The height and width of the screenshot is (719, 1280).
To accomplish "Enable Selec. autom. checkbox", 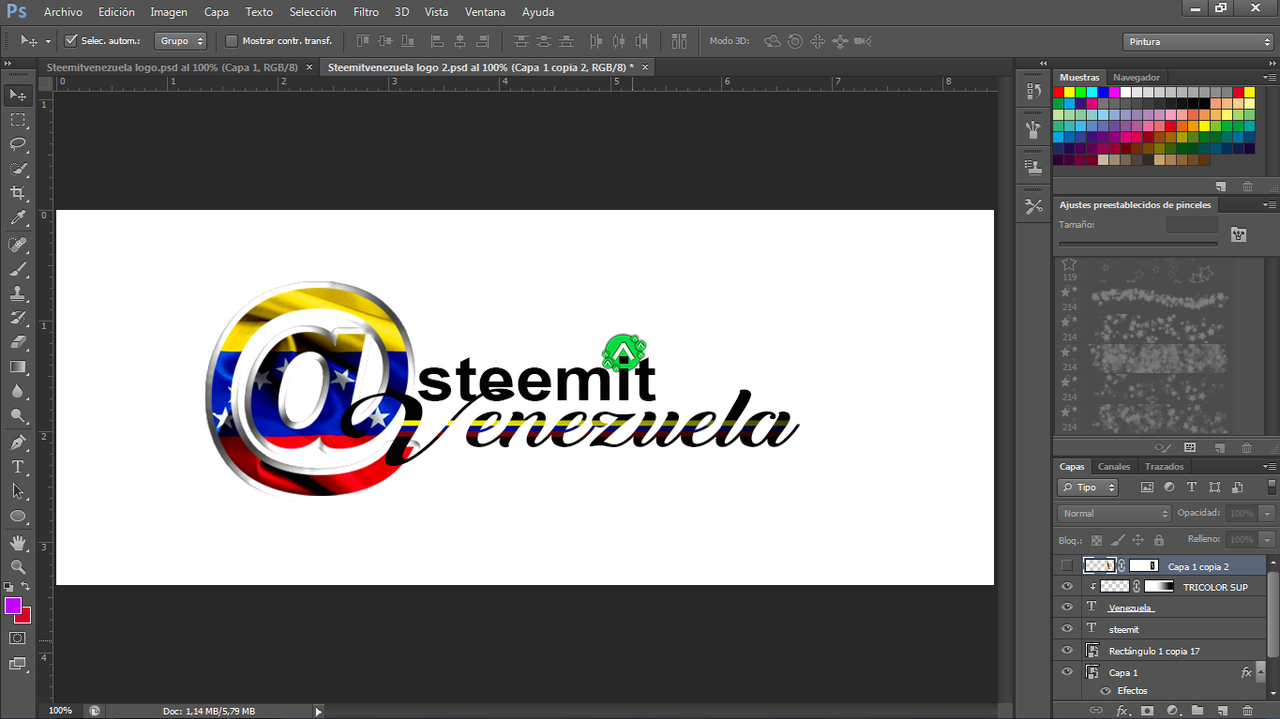I will click(x=71, y=41).
